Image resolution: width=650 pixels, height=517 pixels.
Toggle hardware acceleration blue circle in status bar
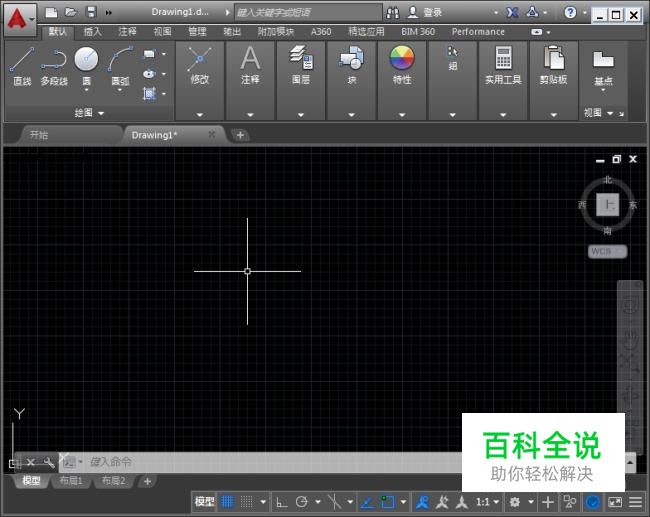tap(593, 502)
